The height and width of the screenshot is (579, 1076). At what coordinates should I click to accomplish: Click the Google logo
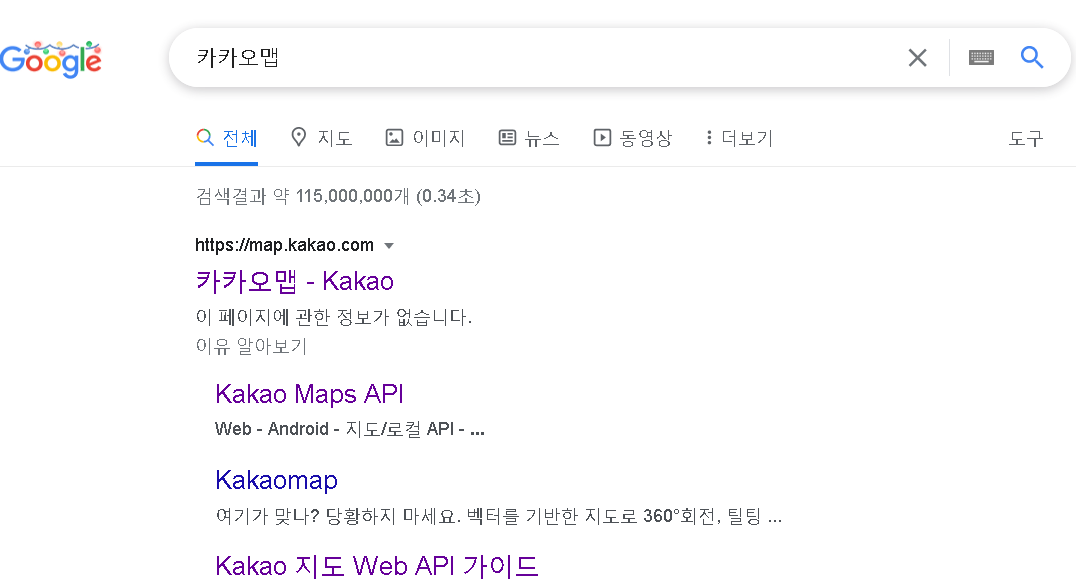pyautogui.click(x=51, y=59)
